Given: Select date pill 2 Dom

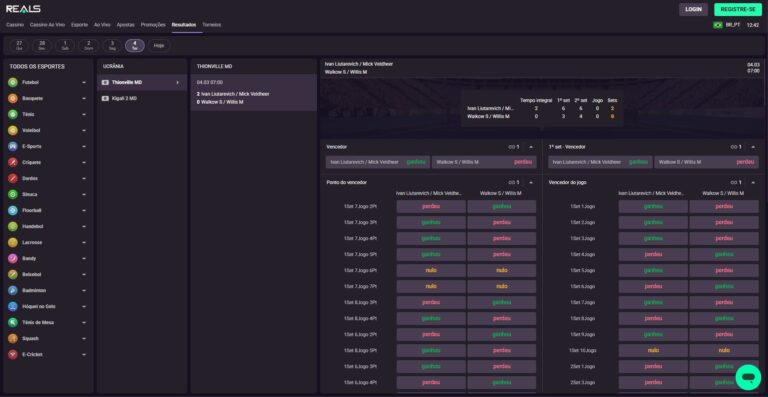Looking at the screenshot, I should tap(89, 46).
